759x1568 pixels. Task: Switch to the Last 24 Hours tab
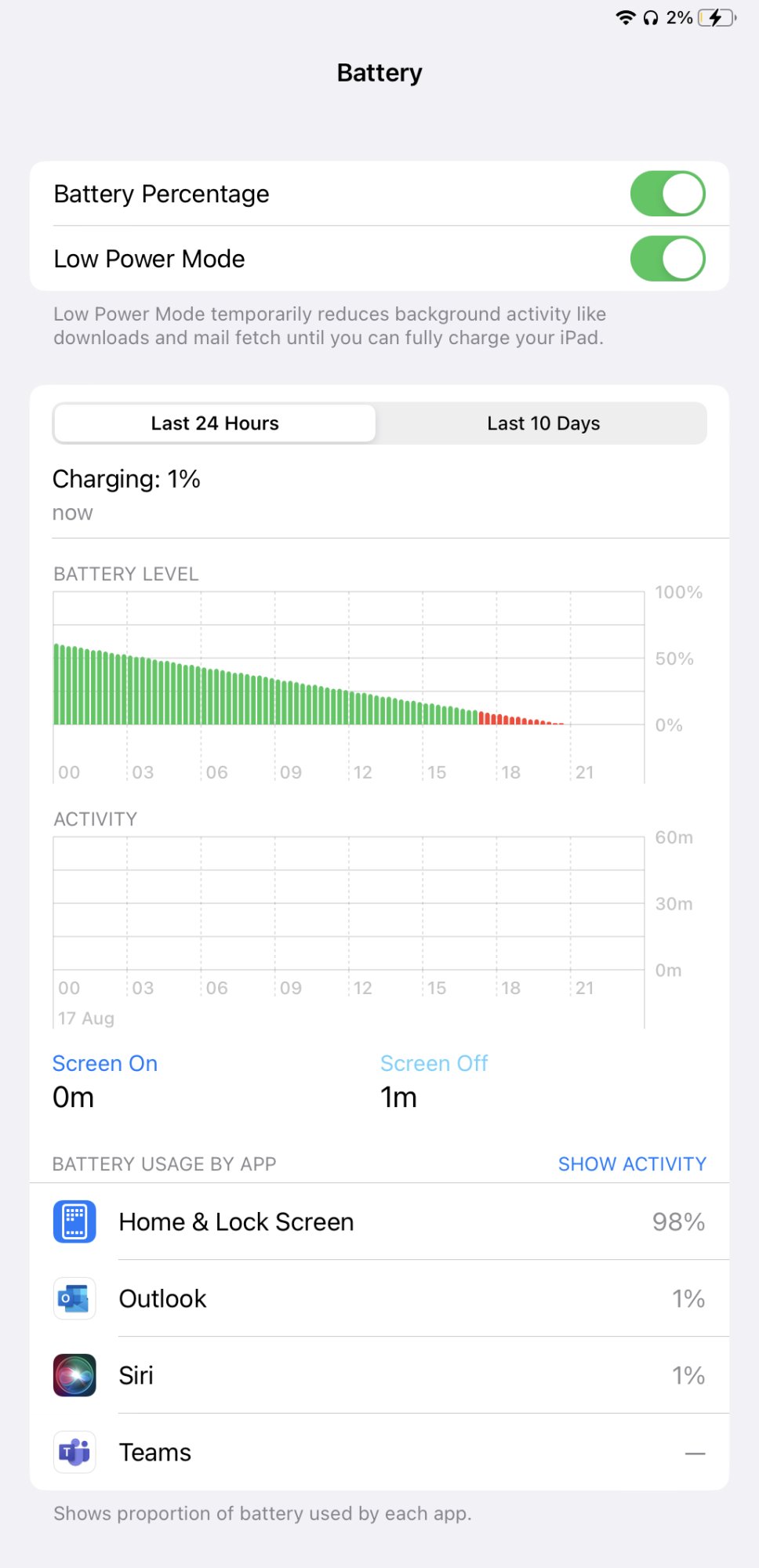[215, 423]
